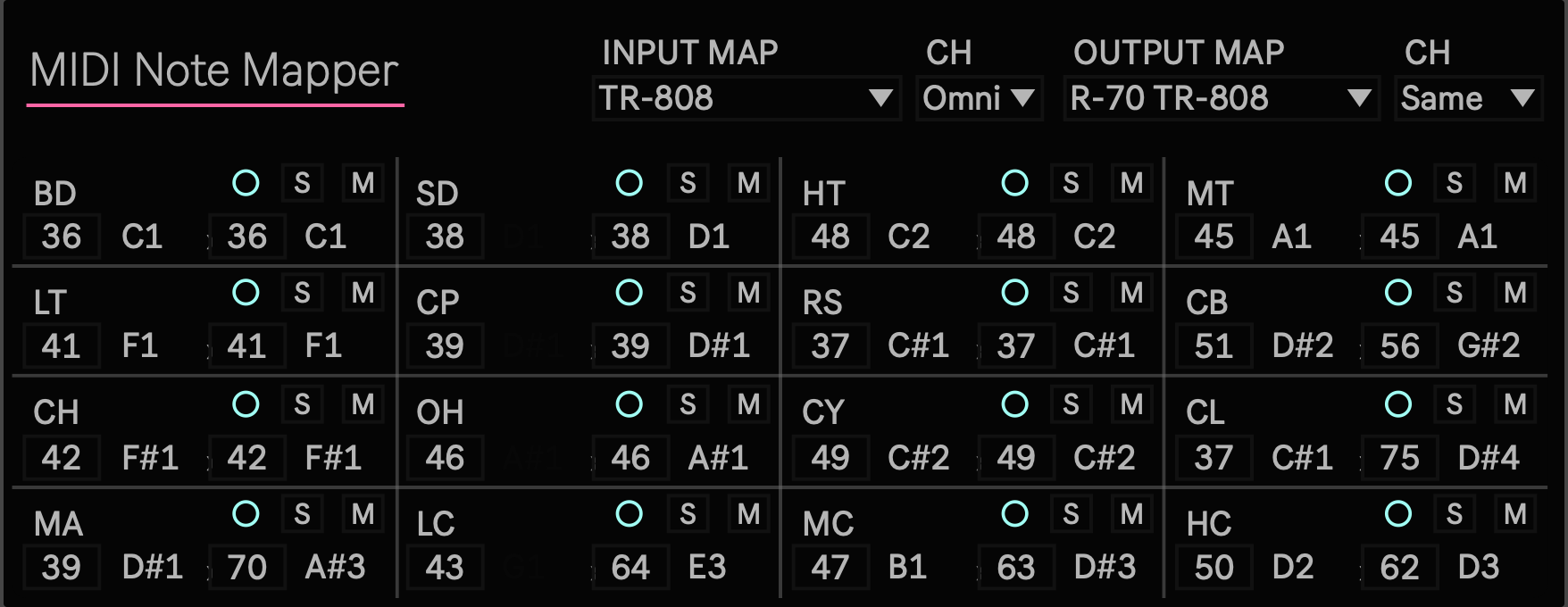The image size is (1568, 607).
Task: Mute the LT low tom pad
Action: click(363, 292)
